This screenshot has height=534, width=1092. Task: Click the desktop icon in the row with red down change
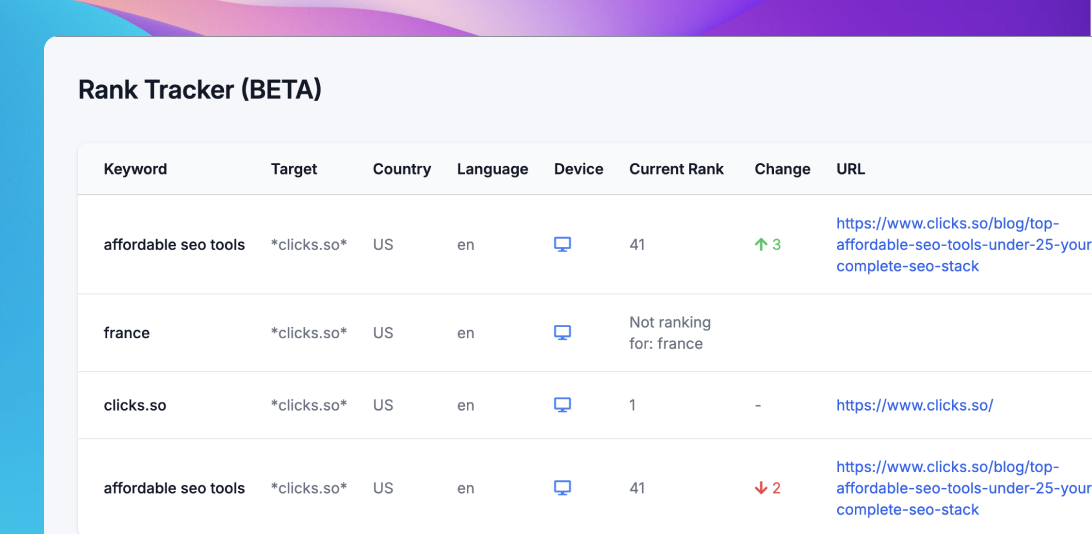pyautogui.click(x=562, y=488)
